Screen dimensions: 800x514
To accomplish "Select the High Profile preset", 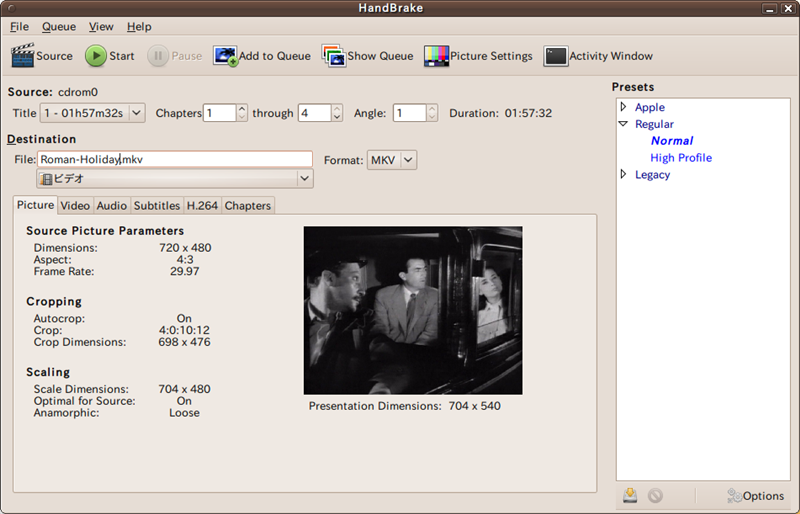I will pyautogui.click(x=681, y=158).
